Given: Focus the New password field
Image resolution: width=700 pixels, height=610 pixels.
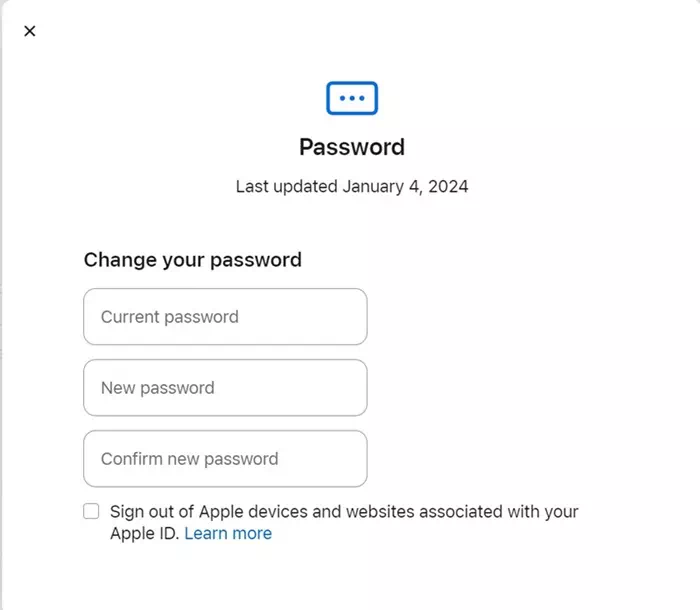Looking at the screenshot, I should click(225, 388).
